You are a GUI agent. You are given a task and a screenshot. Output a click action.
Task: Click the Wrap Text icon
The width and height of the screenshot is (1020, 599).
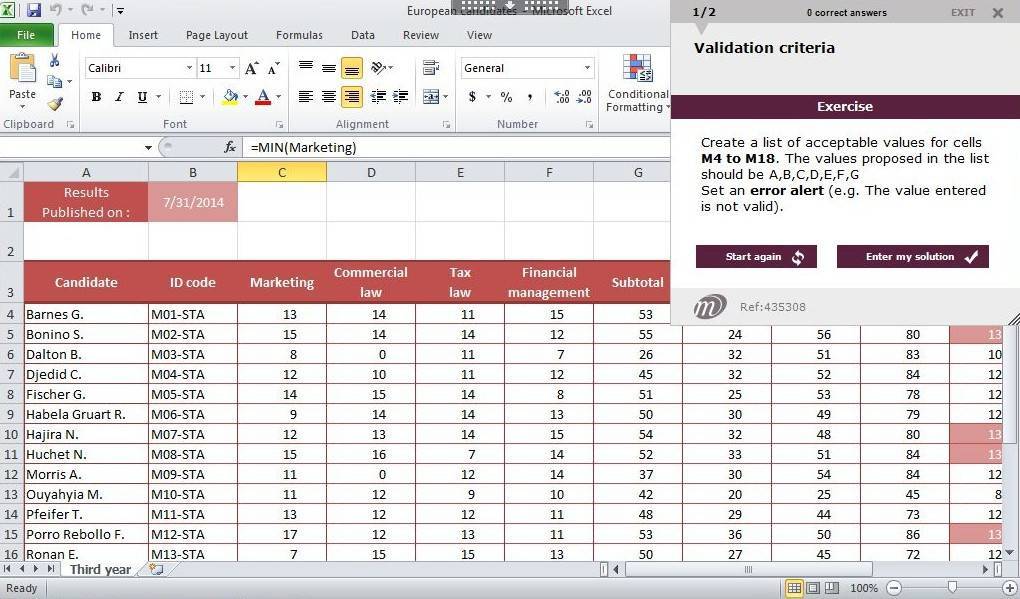[431, 68]
